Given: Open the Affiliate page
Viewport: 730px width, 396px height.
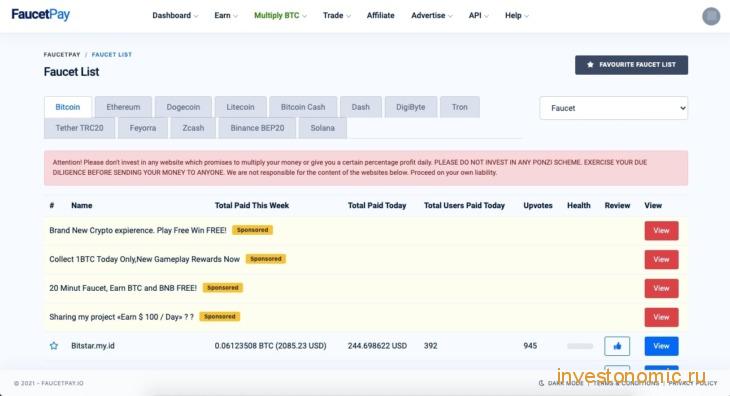Looking at the screenshot, I should (380, 15).
